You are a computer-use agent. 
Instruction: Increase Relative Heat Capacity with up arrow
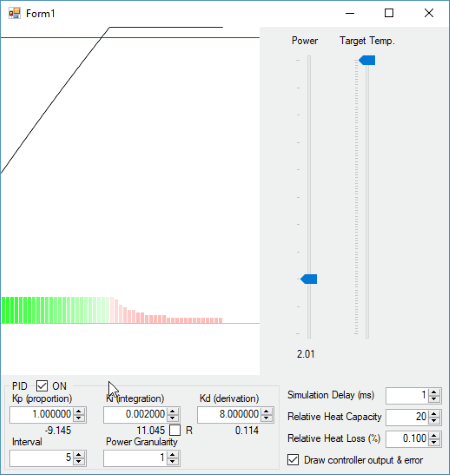[x=434, y=414]
